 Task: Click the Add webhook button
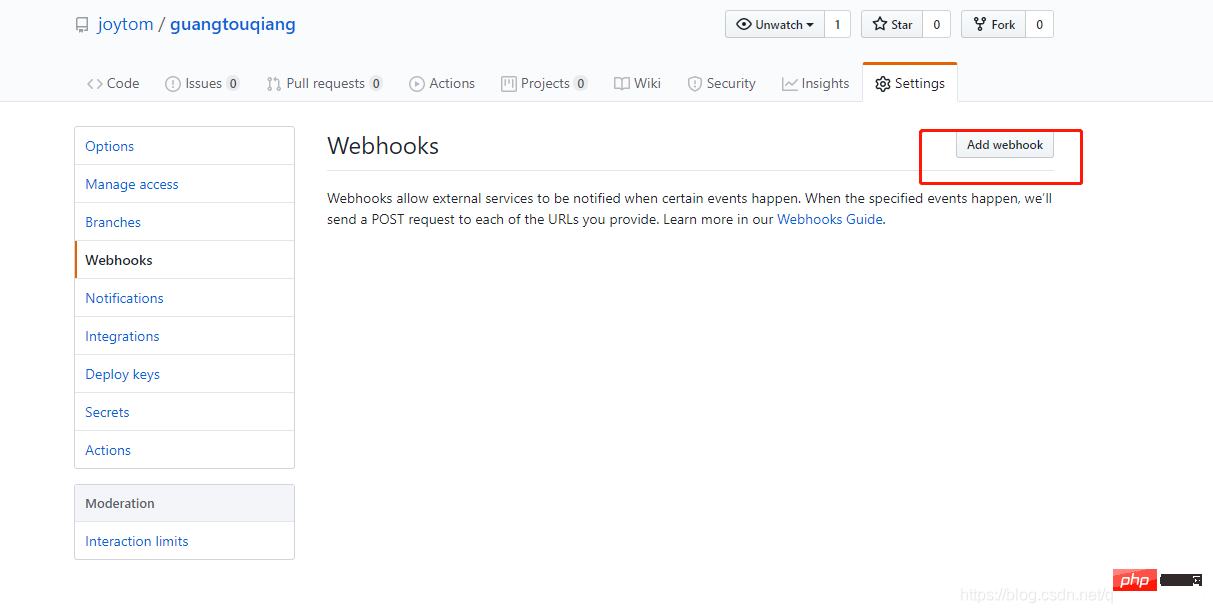tap(1005, 145)
